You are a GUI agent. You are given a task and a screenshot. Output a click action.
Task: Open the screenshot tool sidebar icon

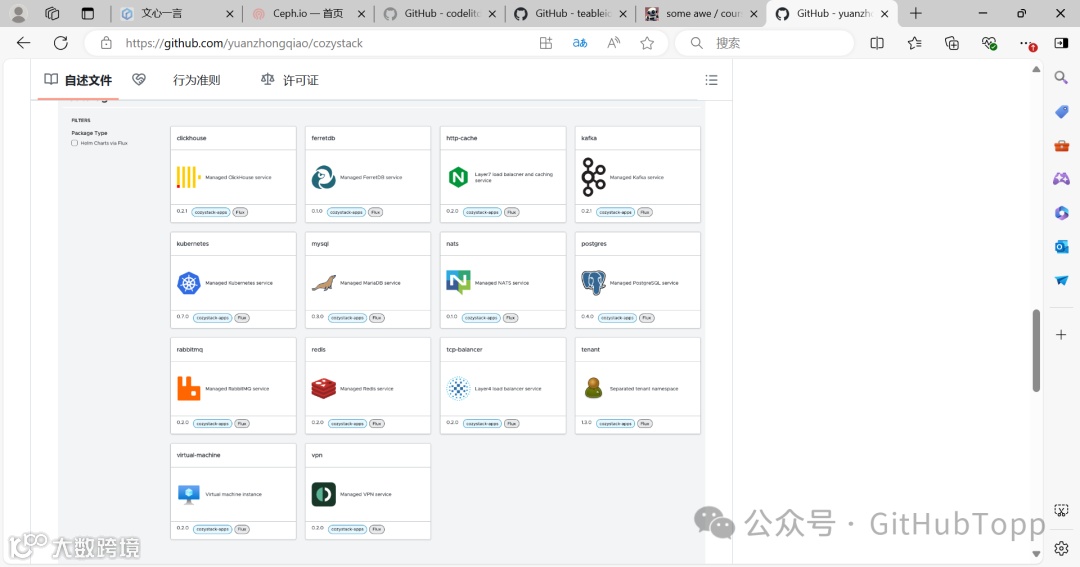[1061, 511]
